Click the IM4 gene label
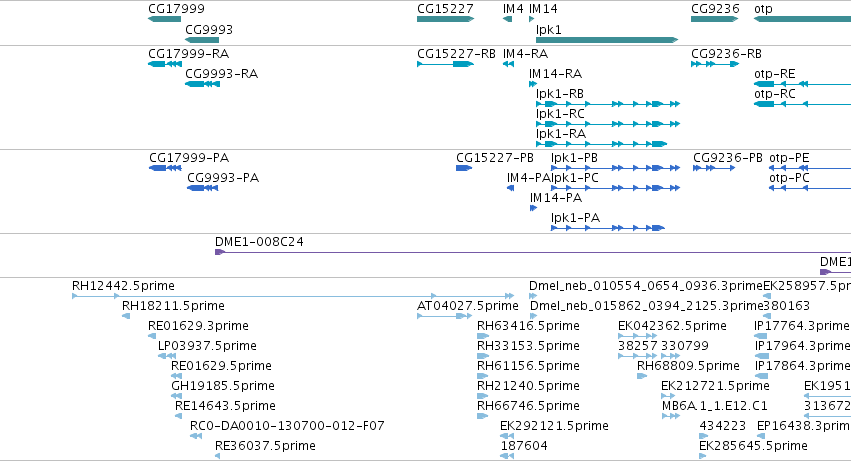Viewport: 851px width, 461px height. (x=513, y=9)
